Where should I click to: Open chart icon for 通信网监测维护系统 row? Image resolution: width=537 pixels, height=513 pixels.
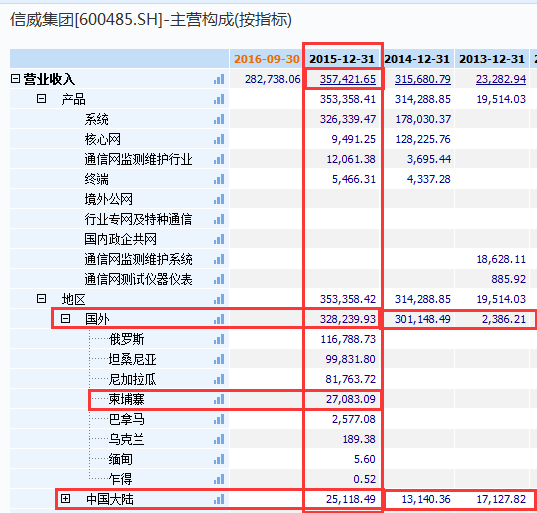click(x=219, y=259)
